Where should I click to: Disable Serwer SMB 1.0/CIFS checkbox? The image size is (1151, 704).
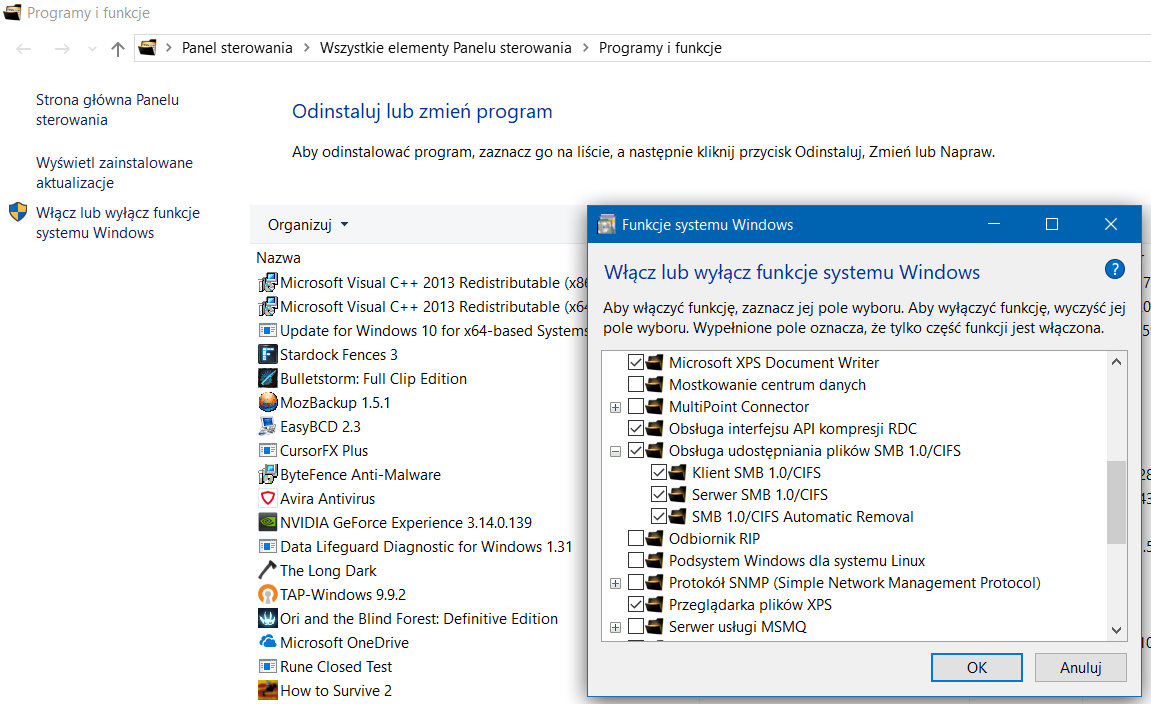point(659,495)
